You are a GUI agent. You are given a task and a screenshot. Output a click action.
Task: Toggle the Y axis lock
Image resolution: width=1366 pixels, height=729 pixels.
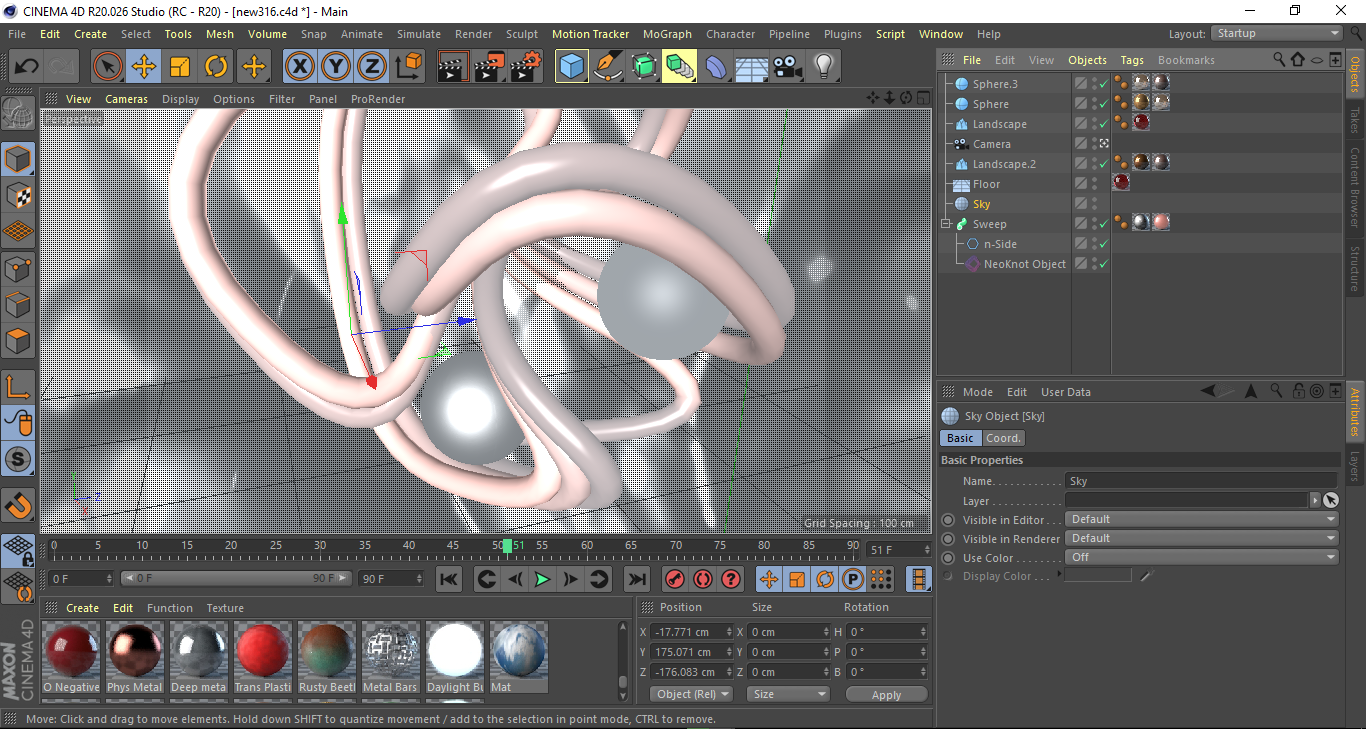click(x=336, y=67)
